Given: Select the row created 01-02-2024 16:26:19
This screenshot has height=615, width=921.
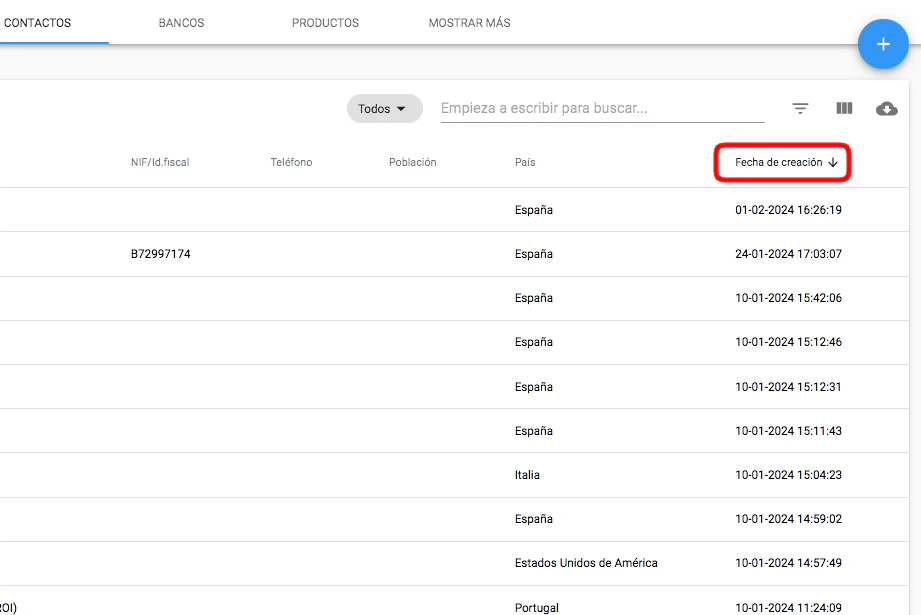Looking at the screenshot, I should [788, 210].
